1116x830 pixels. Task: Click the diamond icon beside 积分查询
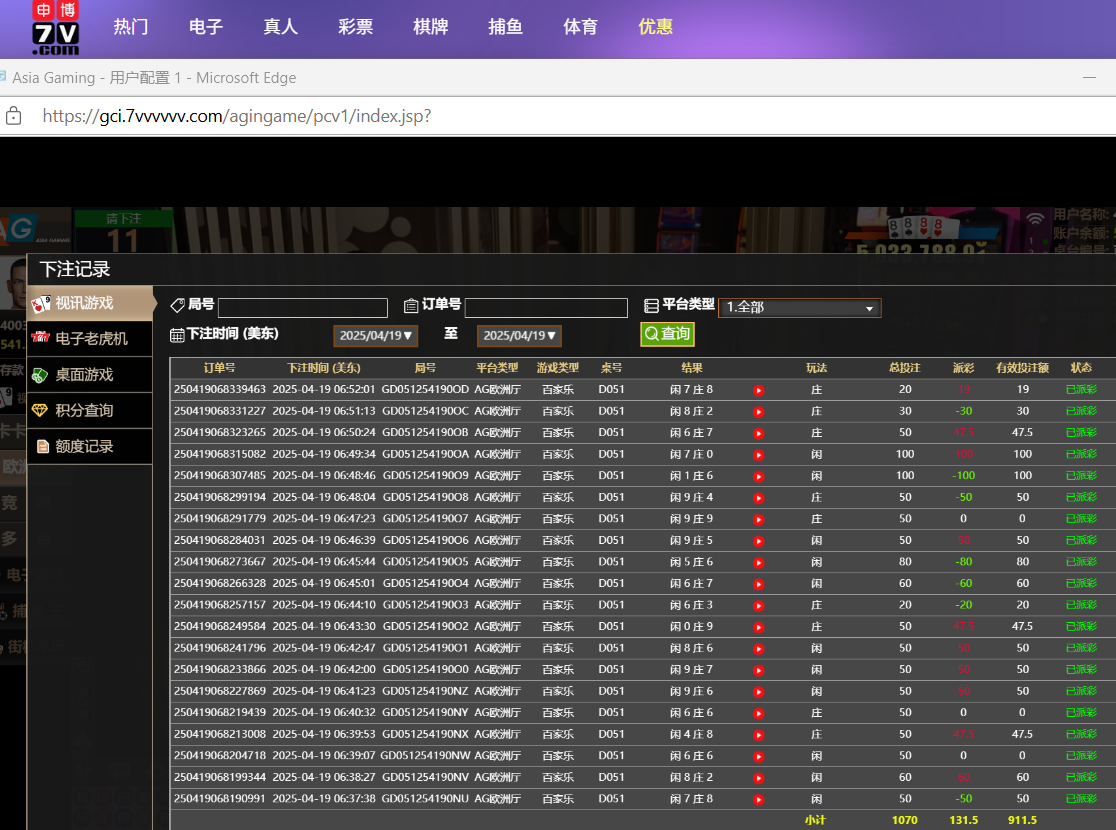point(40,410)
